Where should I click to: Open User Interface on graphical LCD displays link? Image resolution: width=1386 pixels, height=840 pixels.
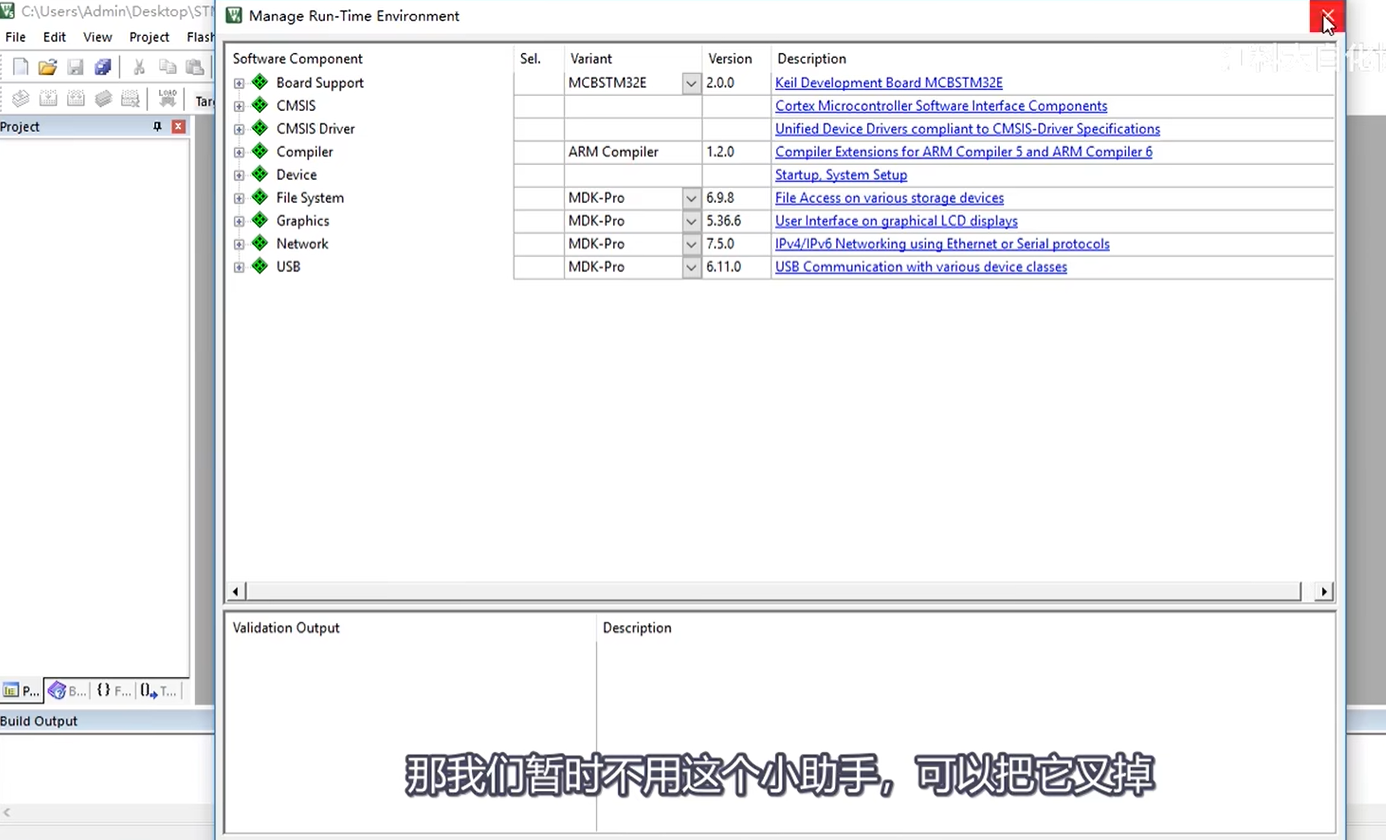[896, 221]
